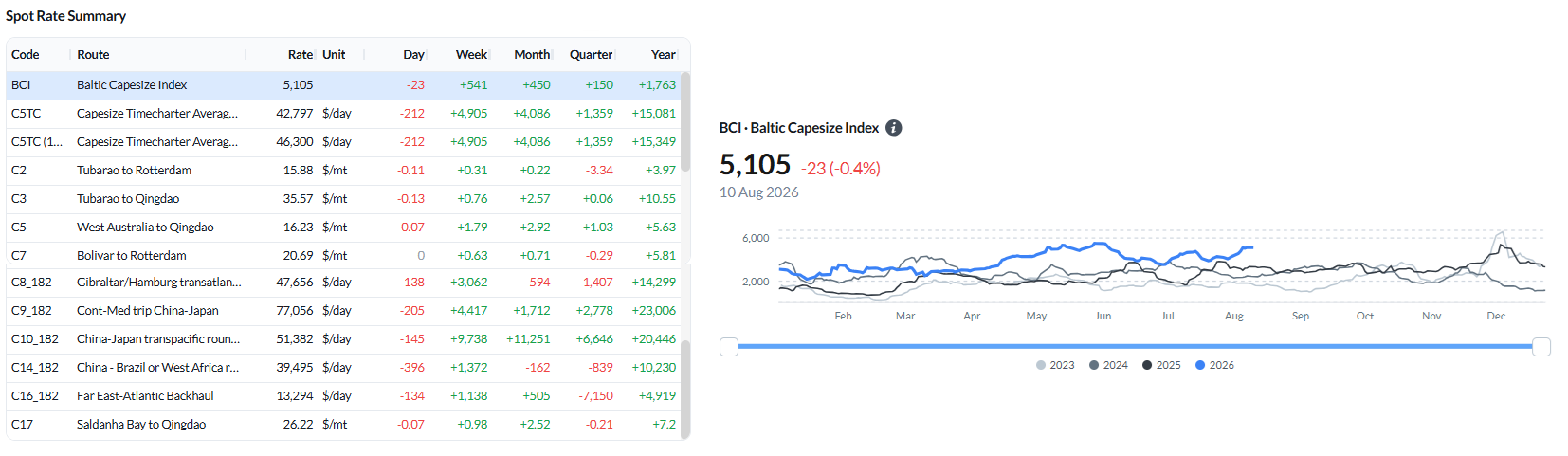Click the blue date range slider track
The width and height of the screenshot is (1568, 456).
pyautogui.click(x=1135, y=347)
